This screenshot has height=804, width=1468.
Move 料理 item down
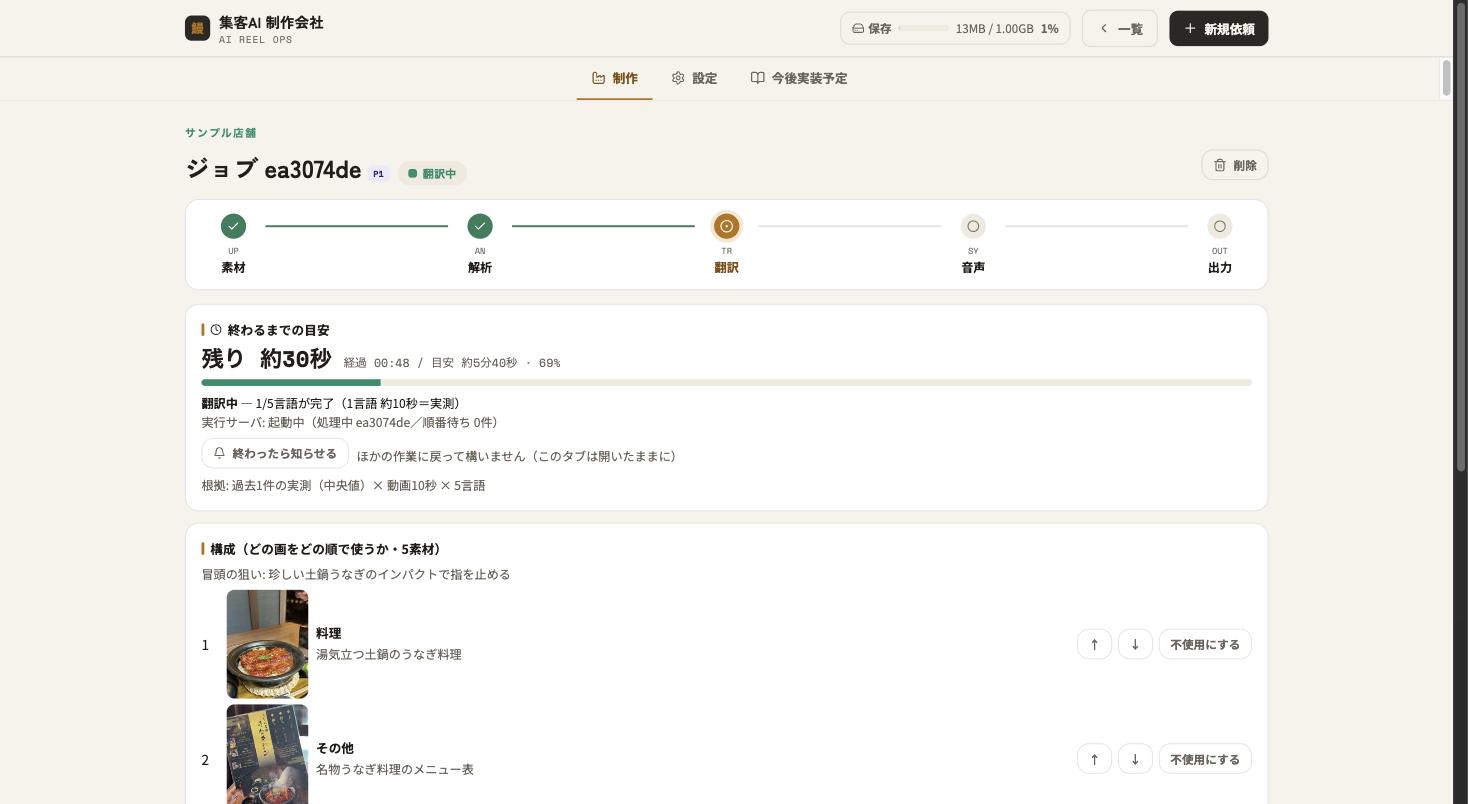pos(1135,645)
